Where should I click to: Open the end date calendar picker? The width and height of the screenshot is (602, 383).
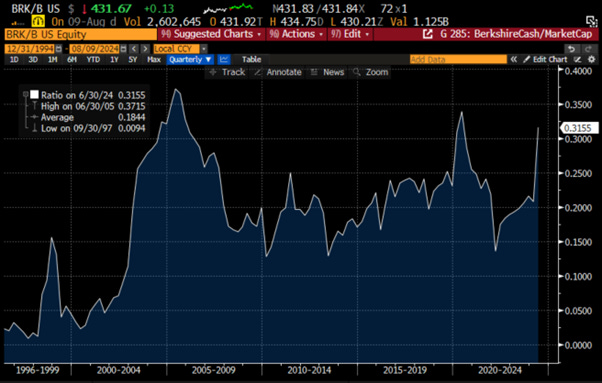pyautogui.click(x=124, y=49)
